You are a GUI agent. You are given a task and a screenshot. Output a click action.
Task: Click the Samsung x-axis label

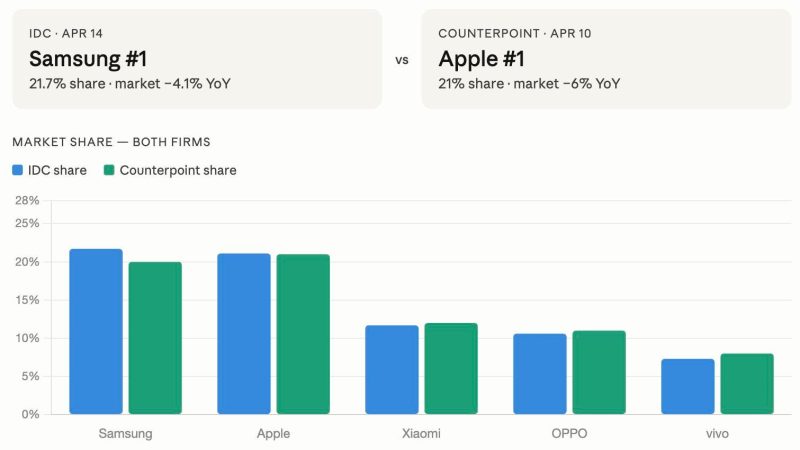(x=125, y=434)
